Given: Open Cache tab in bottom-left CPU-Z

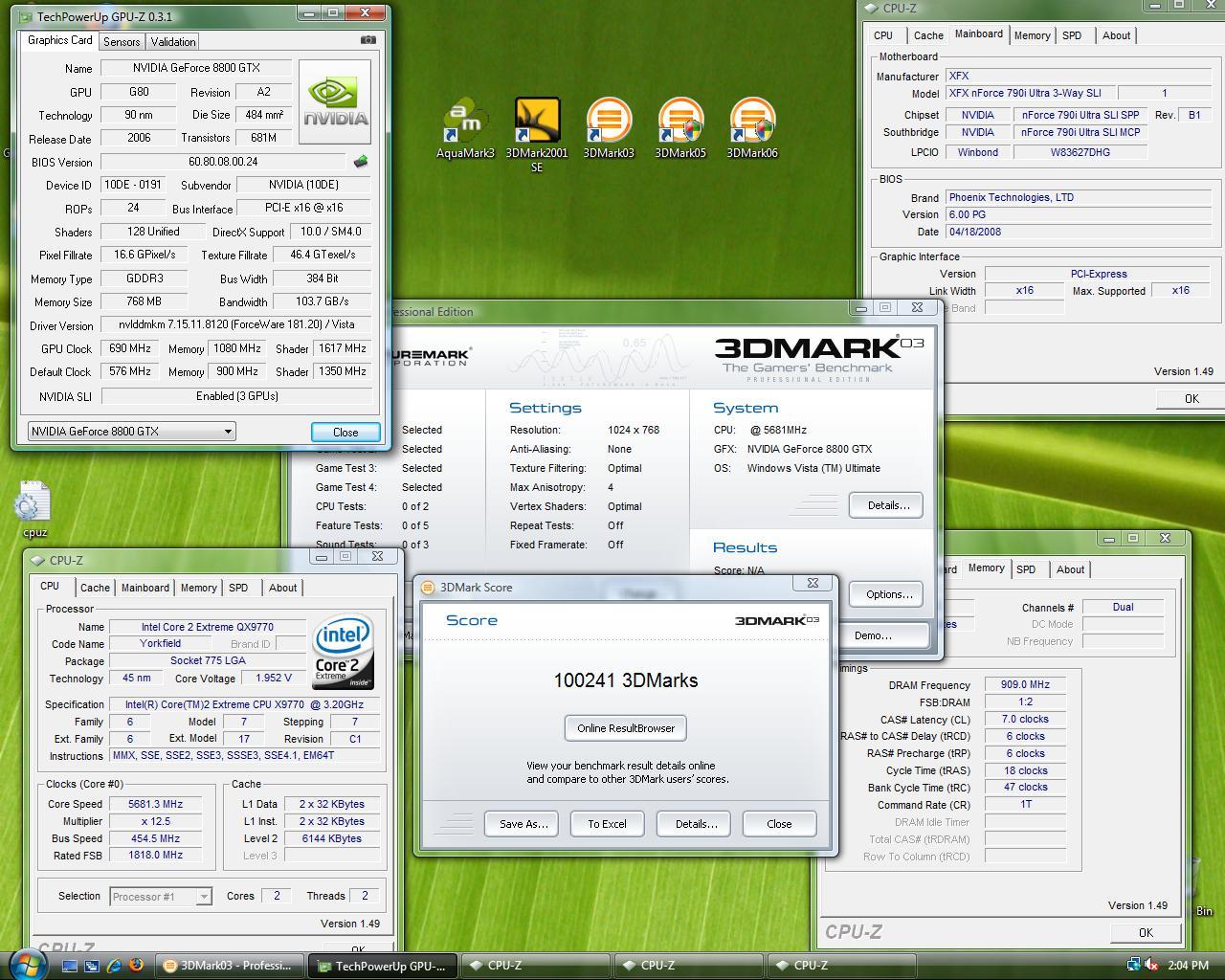Looking at the screenshot, I should tap(95, 588).
